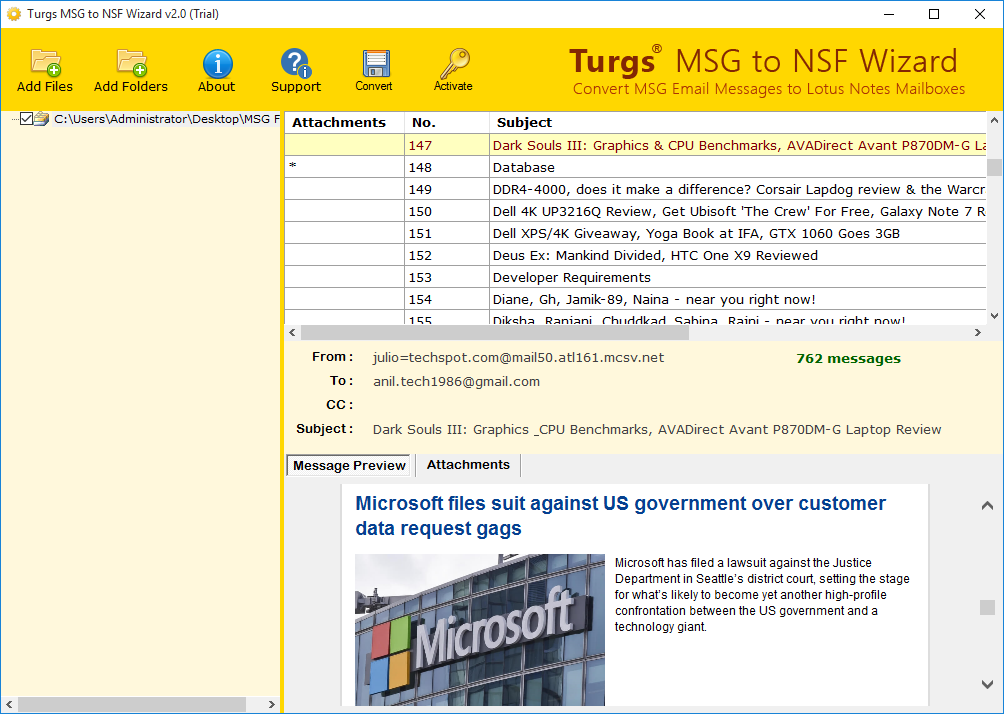Click the folder tree horizontal scrollbar thumb
The image size is (1004, 714).
pyautogui.click(x=132, y=704)
